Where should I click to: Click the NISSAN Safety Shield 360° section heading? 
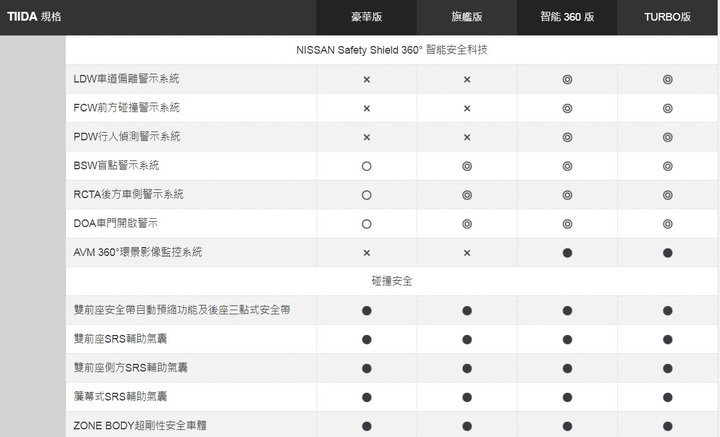click(392, 50)
